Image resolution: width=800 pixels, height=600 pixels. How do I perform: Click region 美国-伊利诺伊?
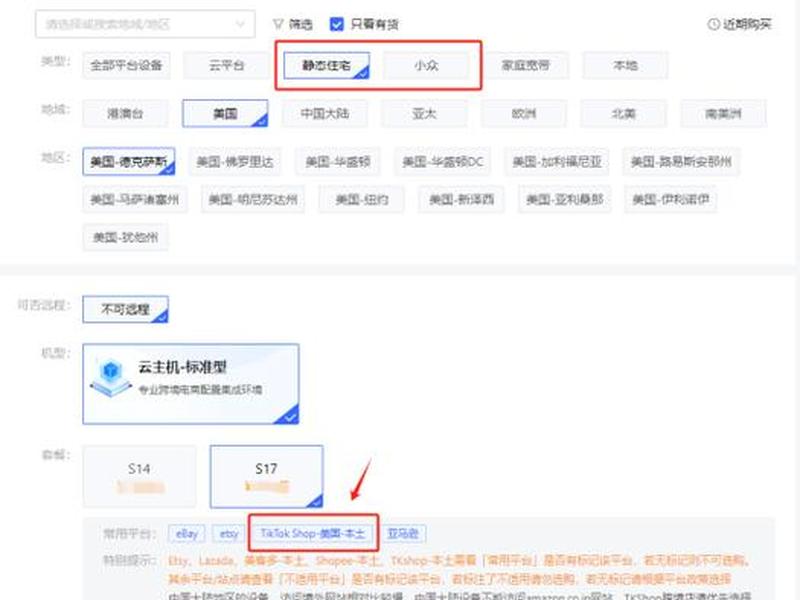pyautogui.click(x=671, y=199)
